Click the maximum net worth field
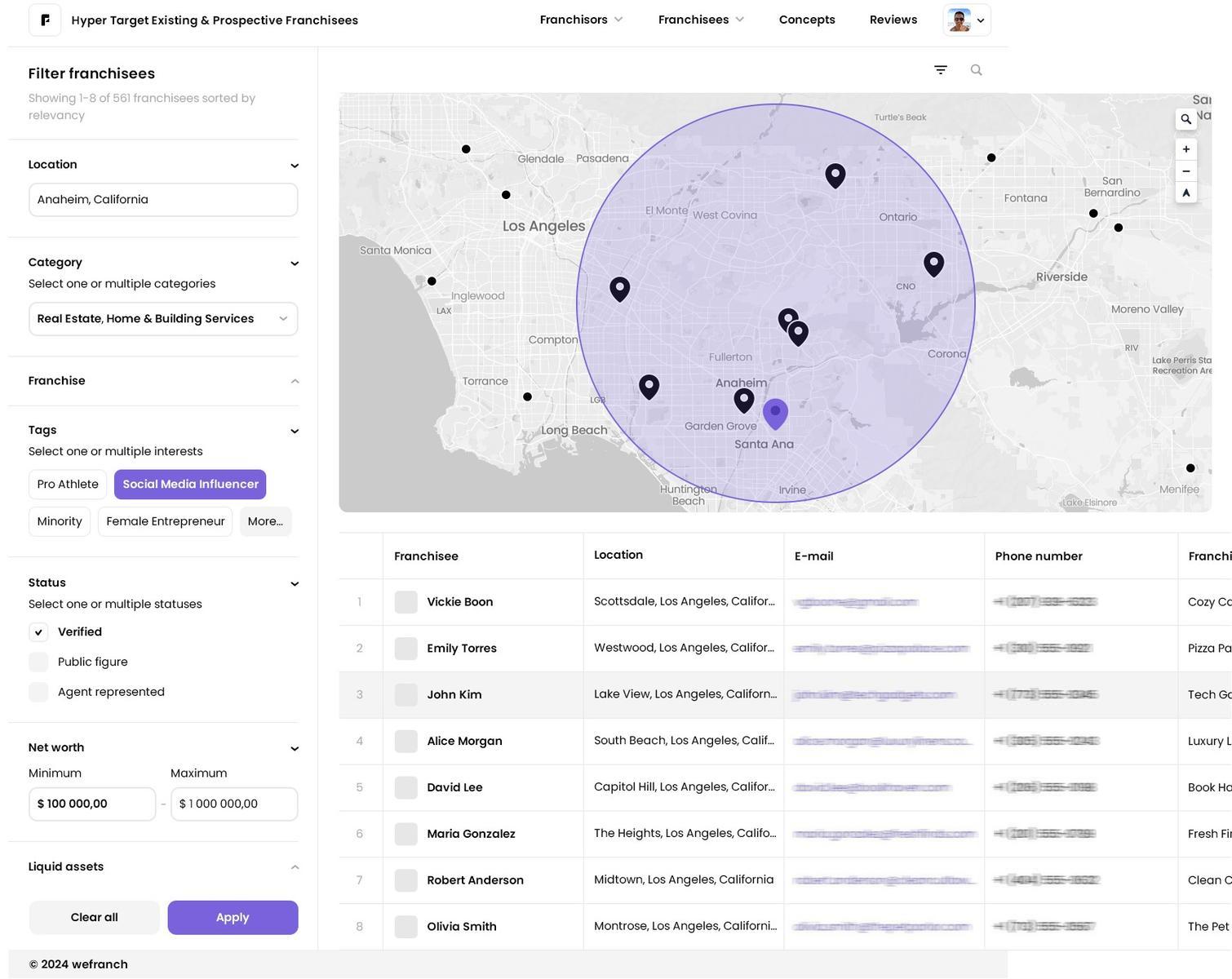Screen dimensions: 1232x979 (x=234, y=804)
